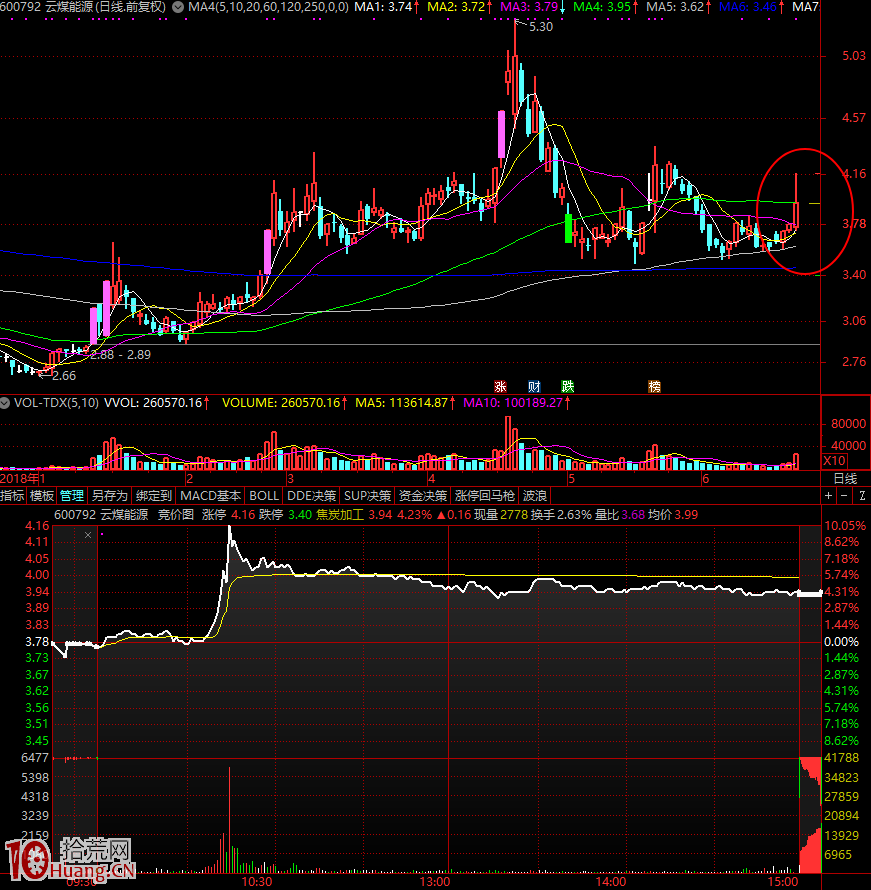Viewport: 871px width, 890px height.
Task: Click the 跌停 3.40 limit-down value
Action: point(285,515)
